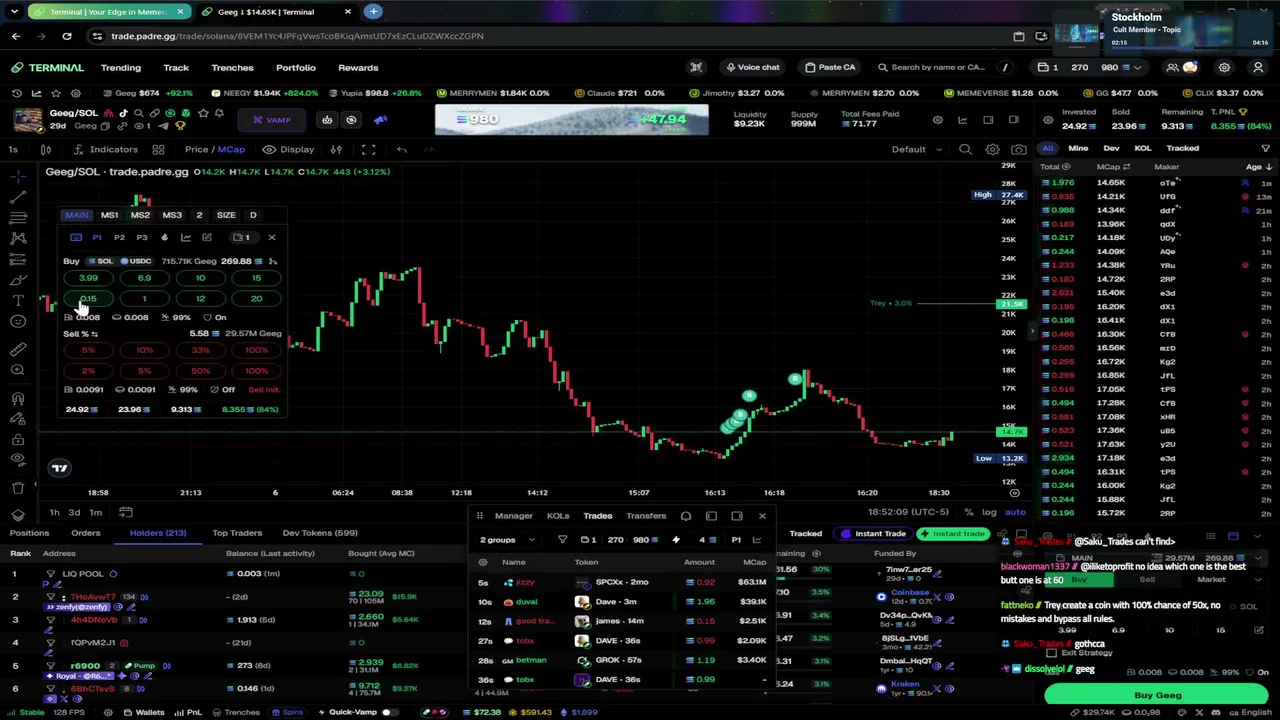Image resolution: width=1280 pixels, height=720 pixels.
Task: Select the 3d chart time range
Action: [x=74, y=512]
